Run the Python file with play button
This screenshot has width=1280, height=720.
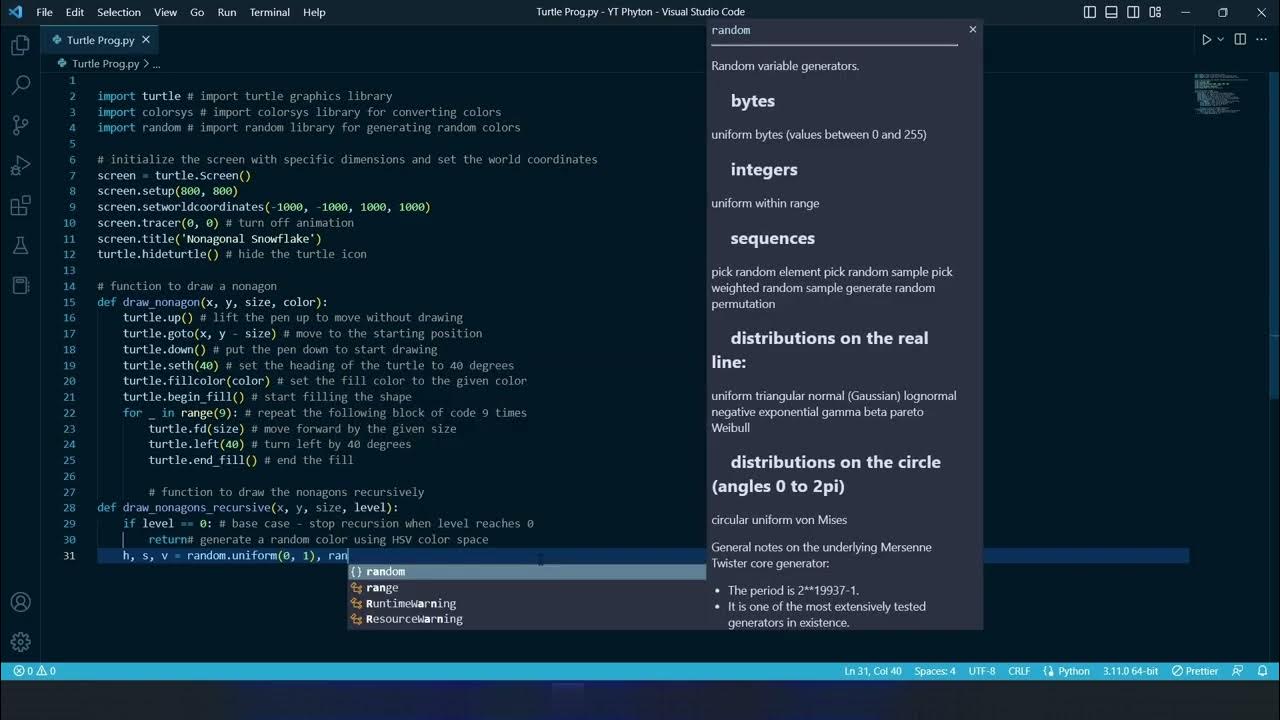1206,40
